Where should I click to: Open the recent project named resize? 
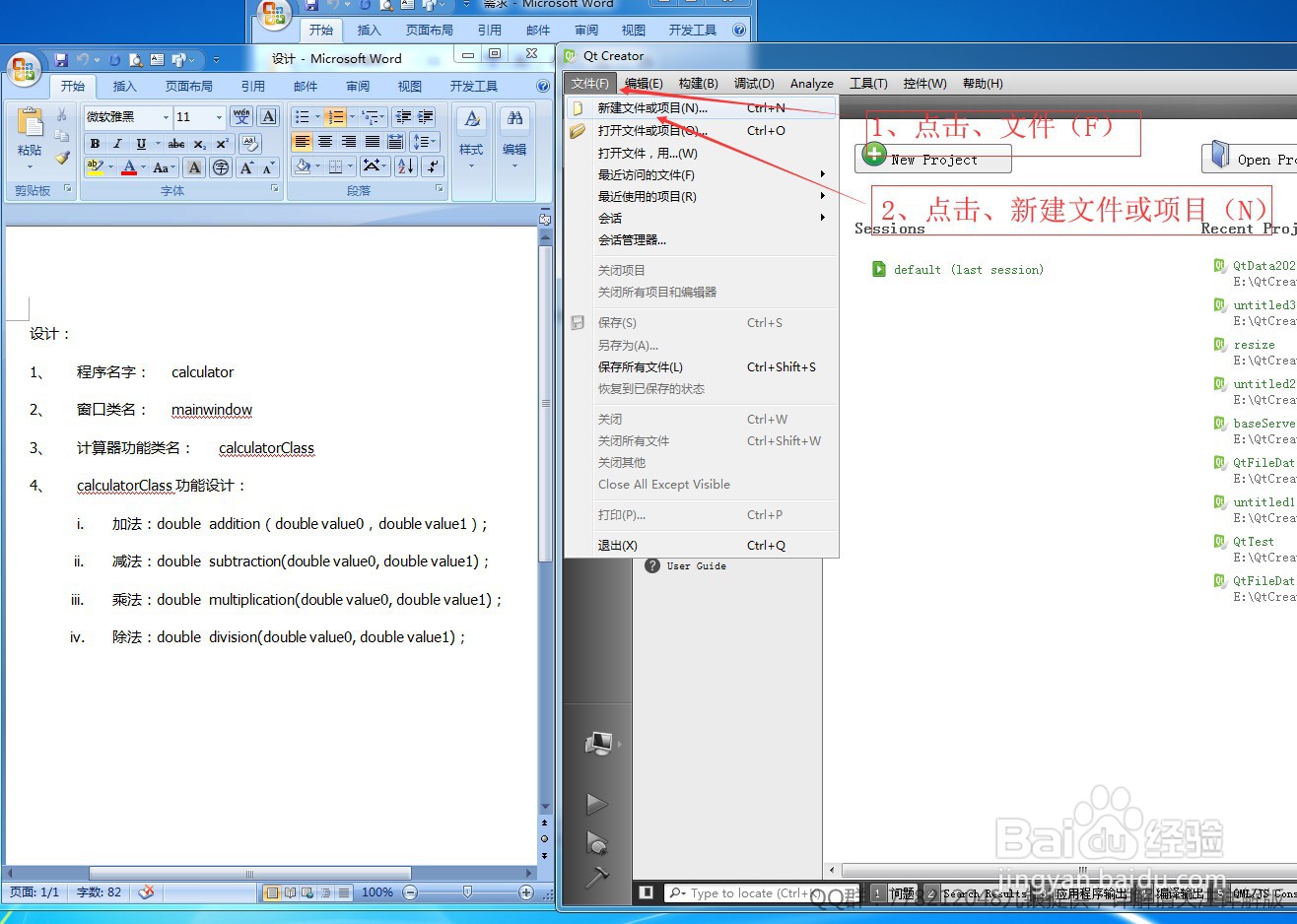point(1254,345)
